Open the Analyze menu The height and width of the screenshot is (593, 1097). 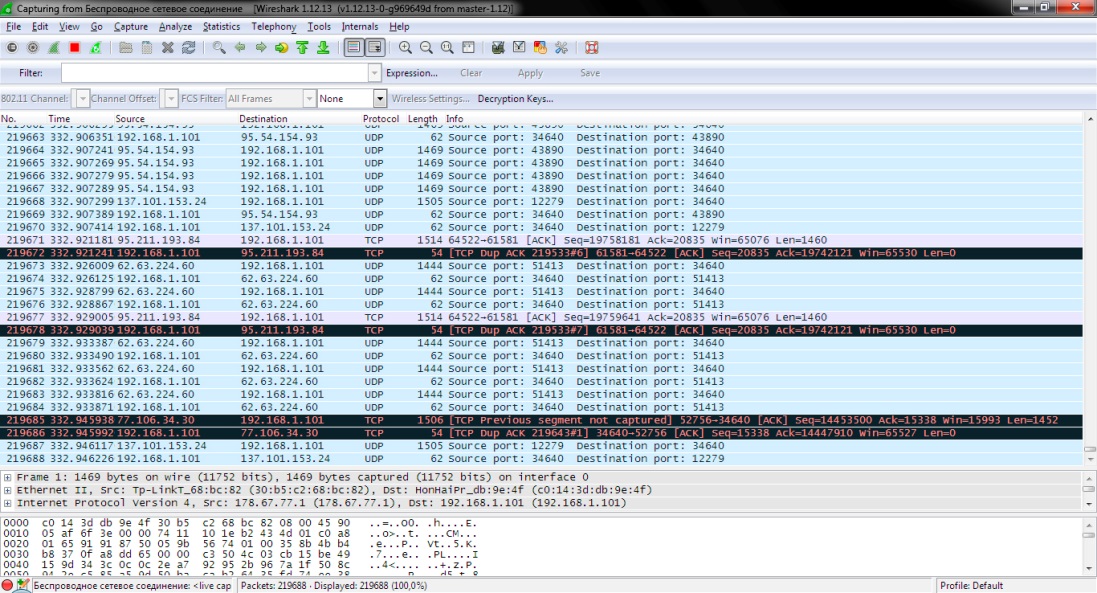[x=176, y=27]
